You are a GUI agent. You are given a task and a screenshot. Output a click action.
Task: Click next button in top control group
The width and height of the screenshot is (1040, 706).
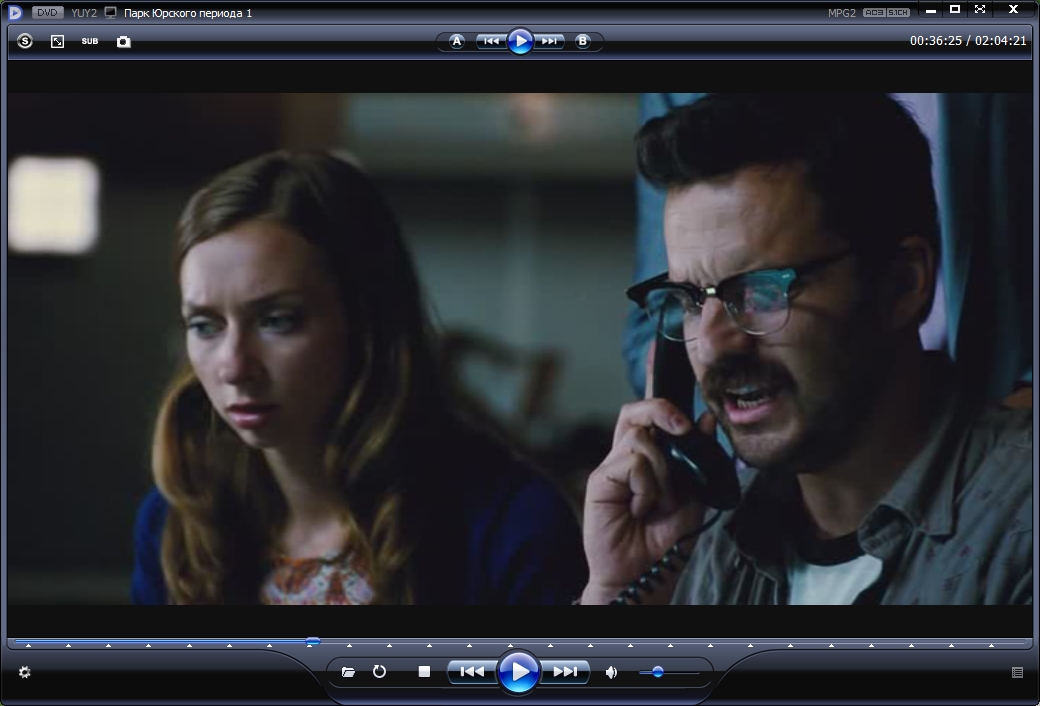(549, 41)
